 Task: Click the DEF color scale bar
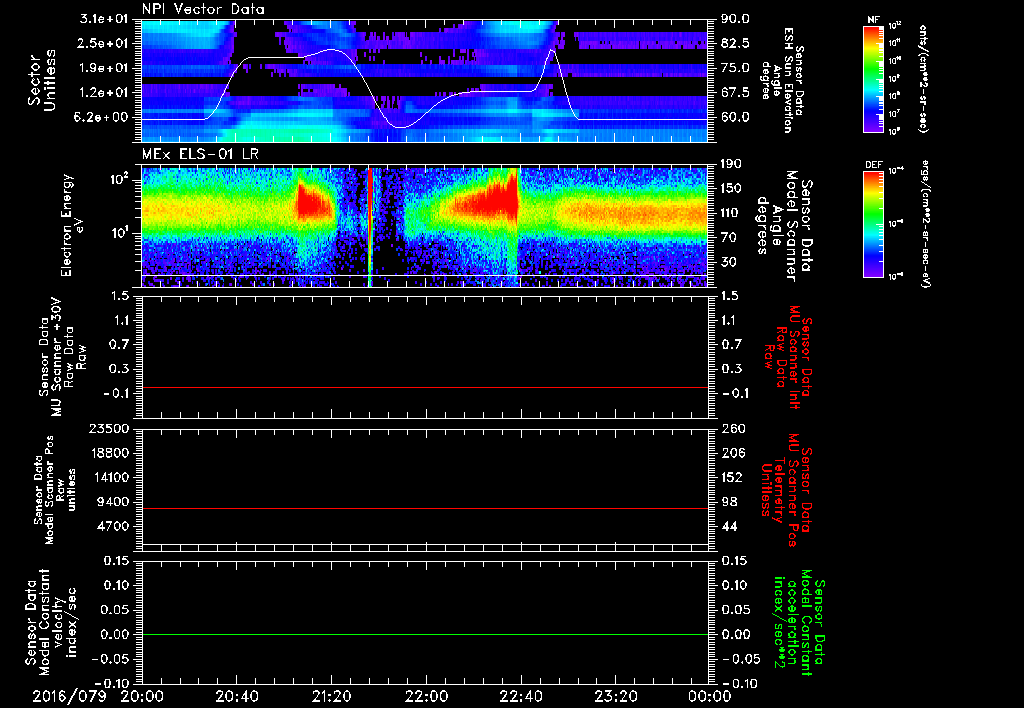tap(873, 224)
